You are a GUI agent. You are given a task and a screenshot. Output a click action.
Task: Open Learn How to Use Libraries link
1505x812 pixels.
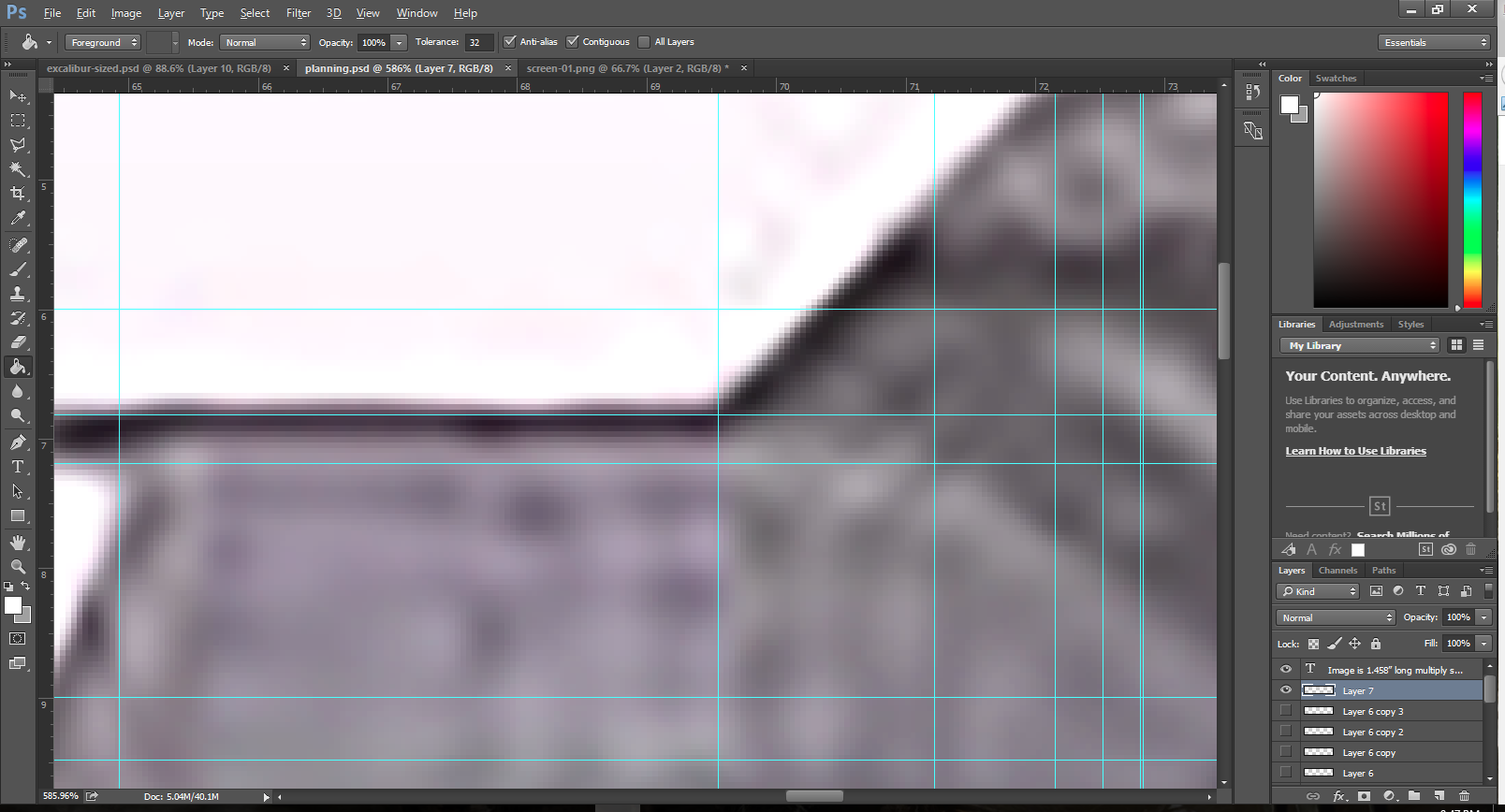pyautogui.click(x=1355, y=451)
